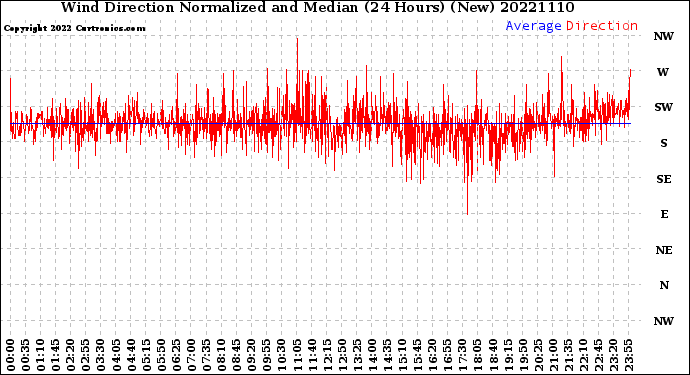Click the 22:10 time label

coord(583,356)
